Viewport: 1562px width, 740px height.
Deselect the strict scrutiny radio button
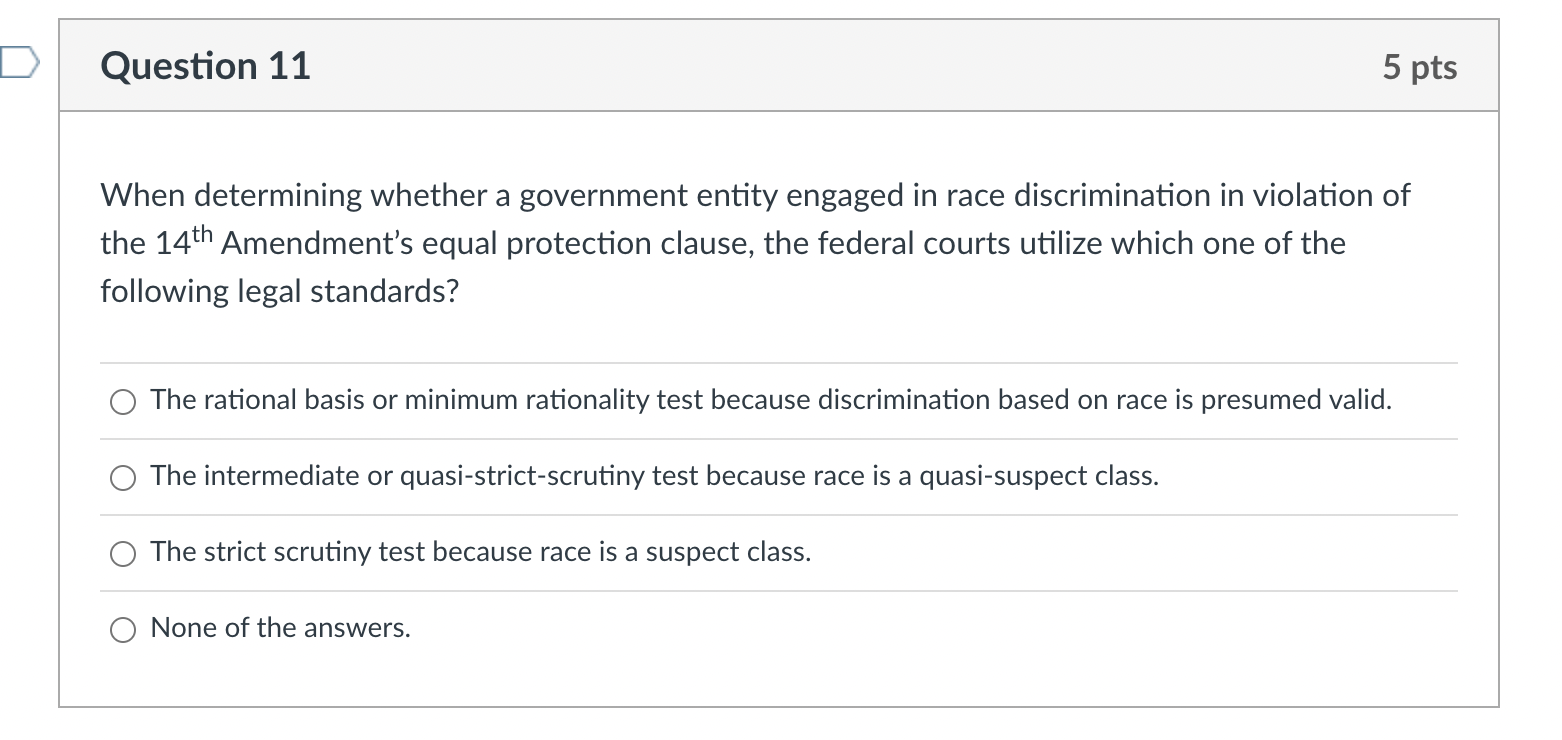[122, 552]
